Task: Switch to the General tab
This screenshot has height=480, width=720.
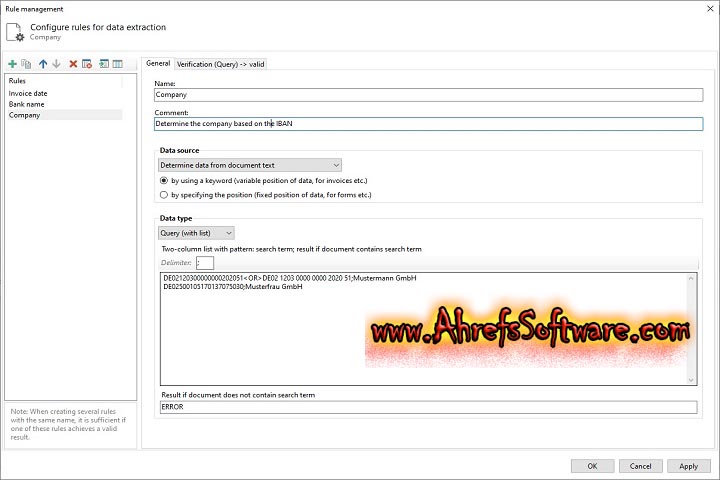Action: click(x=158, y=63)
